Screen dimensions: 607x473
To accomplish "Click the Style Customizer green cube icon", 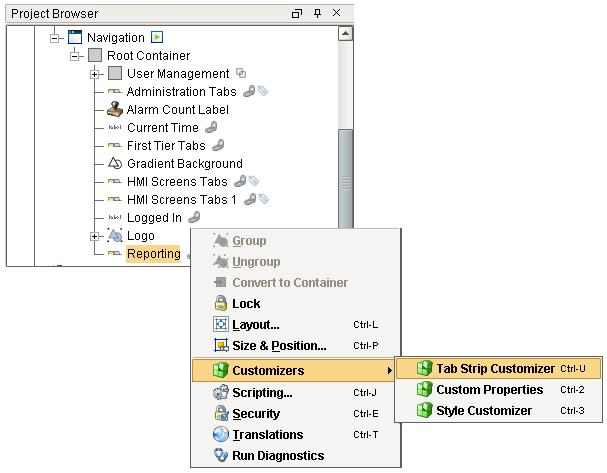I will [424, 410].
